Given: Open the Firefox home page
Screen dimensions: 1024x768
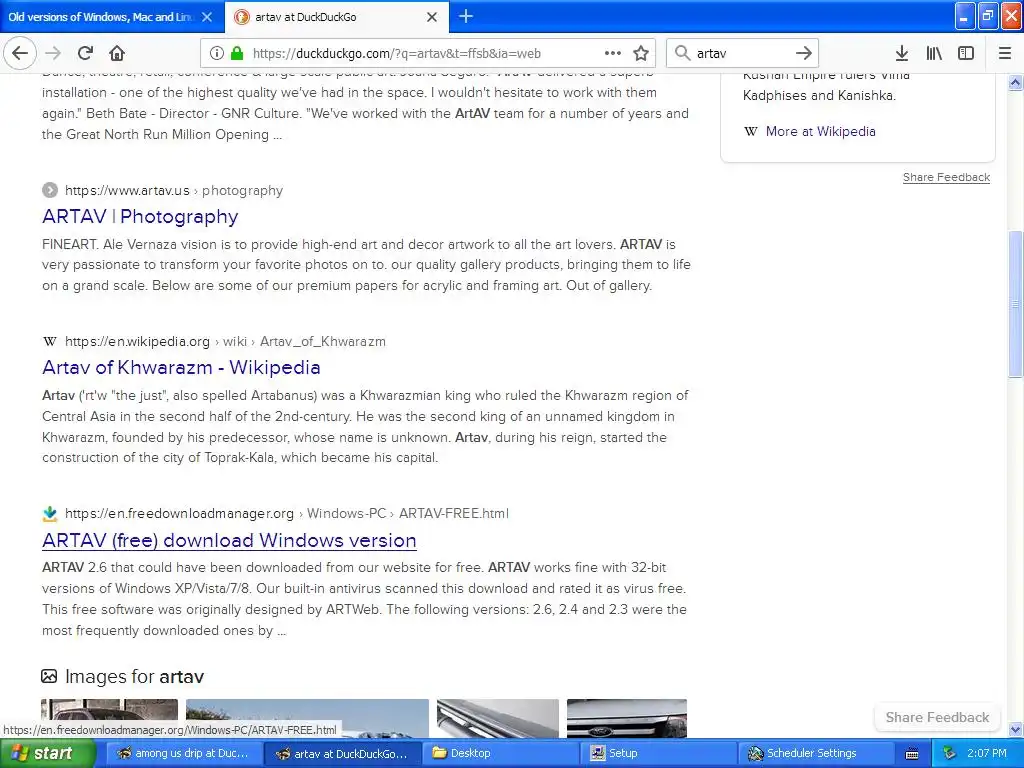Looking at the screenshot, I should [117, 53].
